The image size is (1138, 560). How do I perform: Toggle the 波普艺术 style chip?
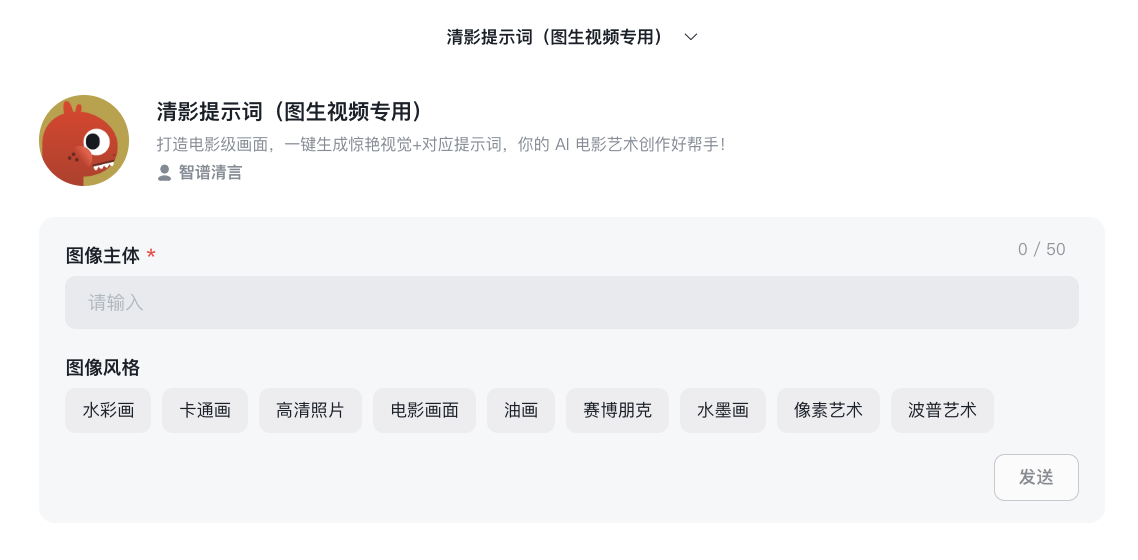[x=942, y=411]
